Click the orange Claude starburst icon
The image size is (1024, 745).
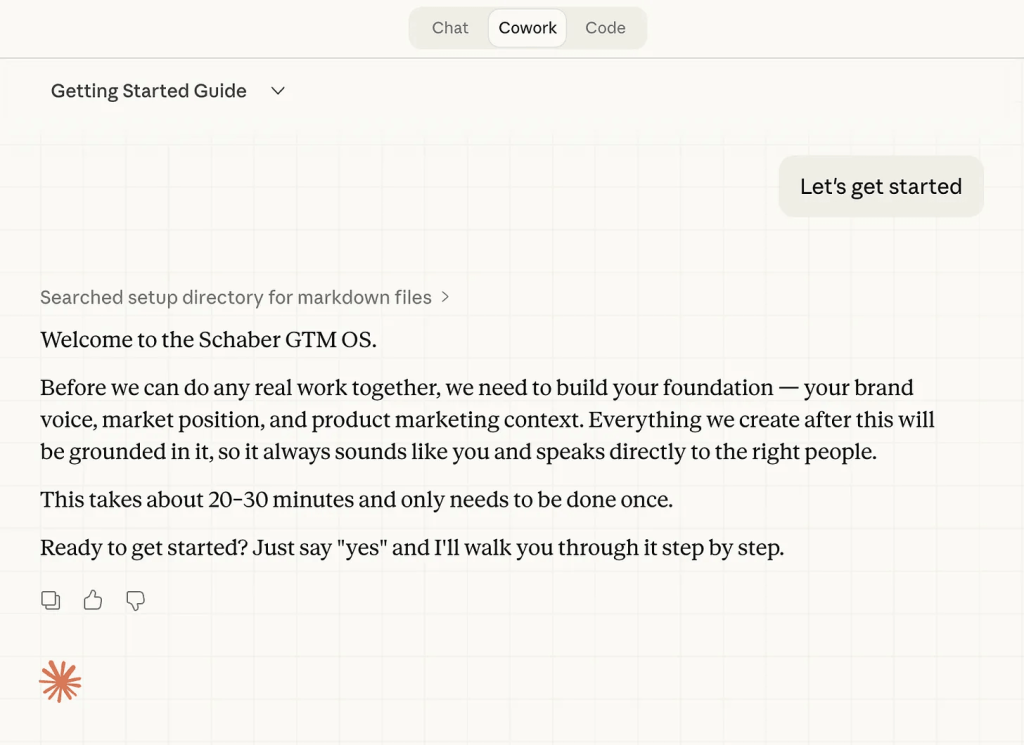(x=60, y=682)
